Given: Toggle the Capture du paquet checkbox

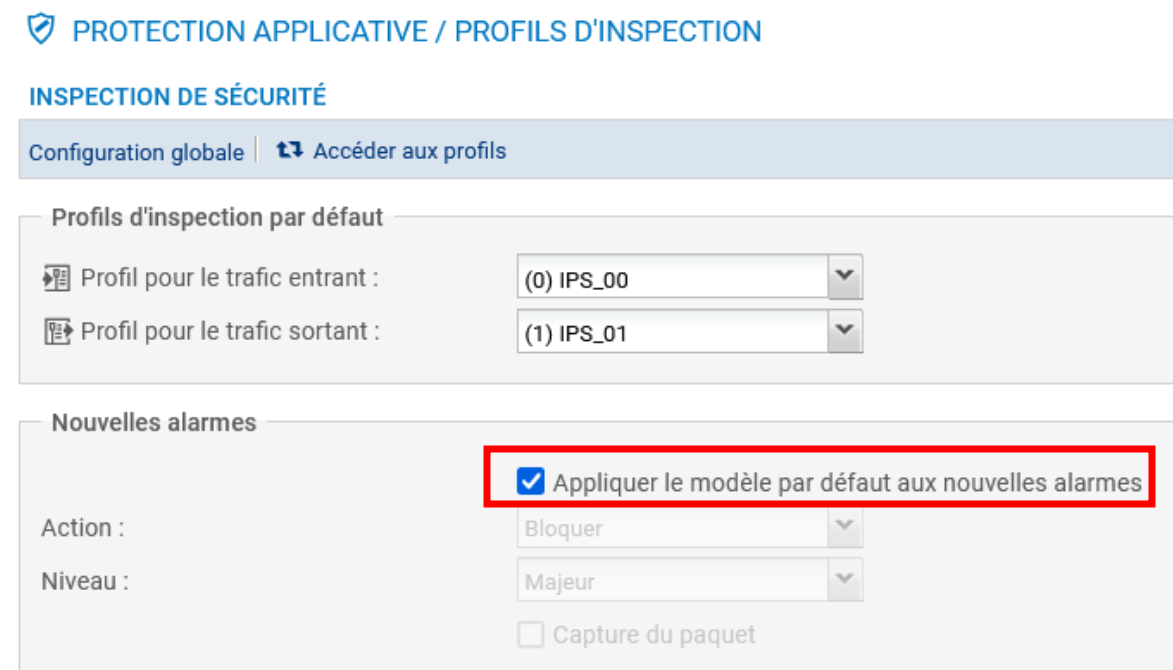Looking at the screenshot, I should 530,634.
